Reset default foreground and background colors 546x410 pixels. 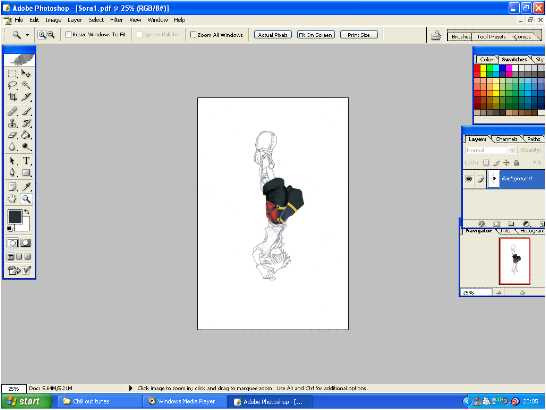point(10,229)
